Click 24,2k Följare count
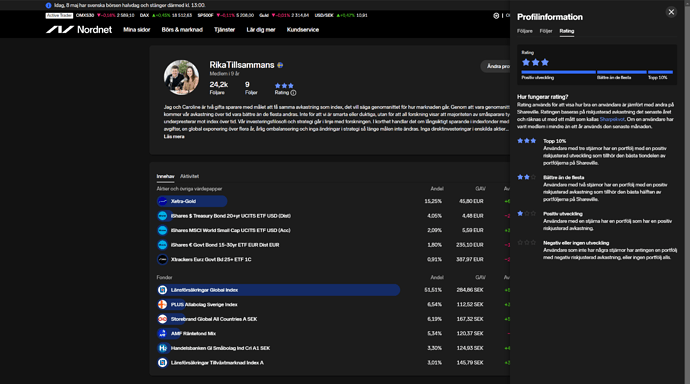Viewport: 690px width, 384px height. pyautogui.click(x=219, y=88)
